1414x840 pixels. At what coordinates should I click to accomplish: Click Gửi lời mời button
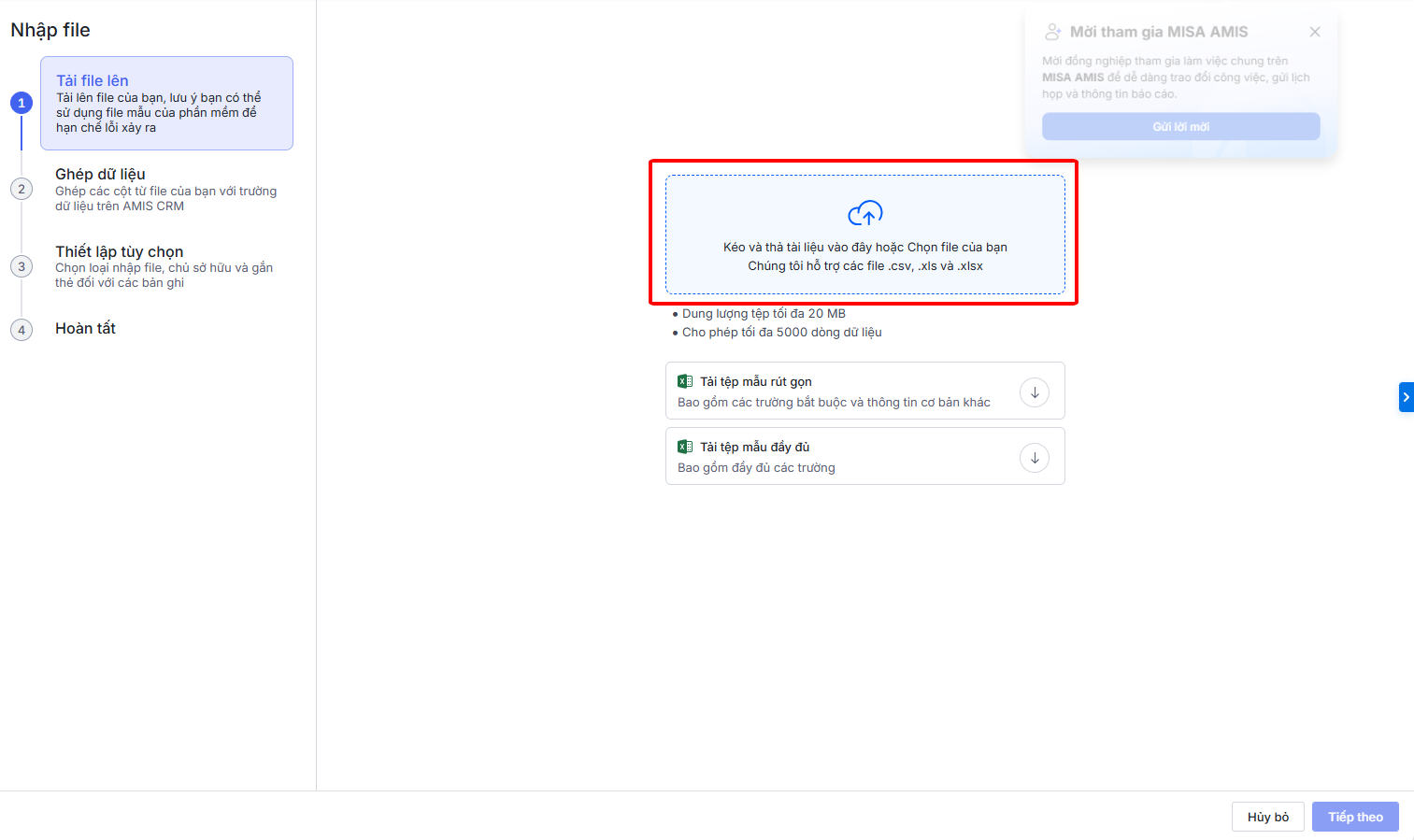tap(1180, 127)
